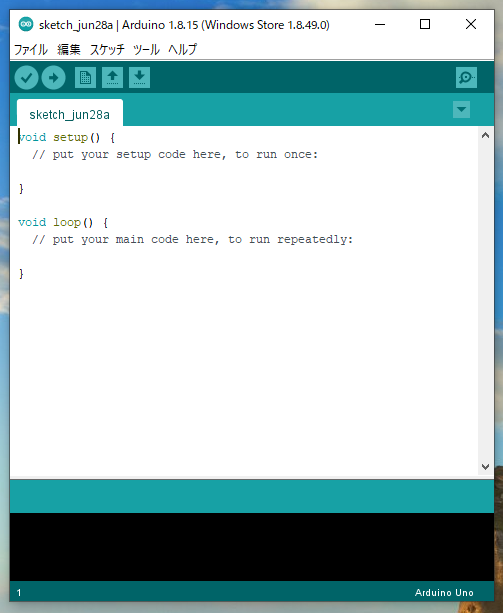503x613 pixels.
Task: Open the 編集 menu
Action: click(69, 50)
